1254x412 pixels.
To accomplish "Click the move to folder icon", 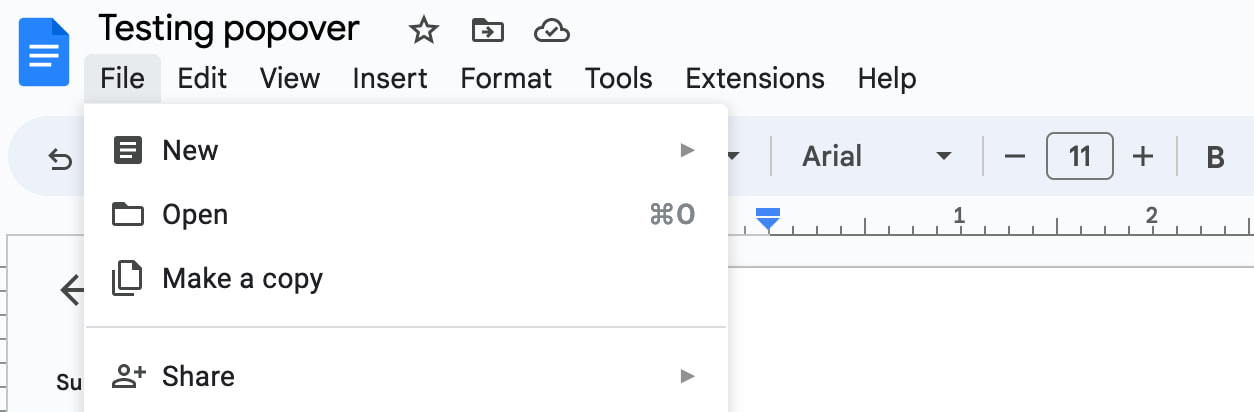I will pyautogui.click(x=488, y=31).
